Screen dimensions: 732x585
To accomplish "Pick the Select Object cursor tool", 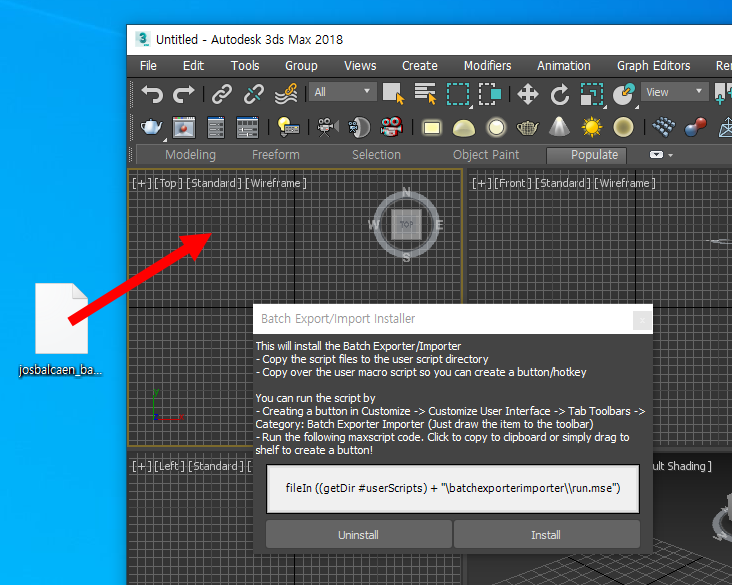I will [393, 93].
